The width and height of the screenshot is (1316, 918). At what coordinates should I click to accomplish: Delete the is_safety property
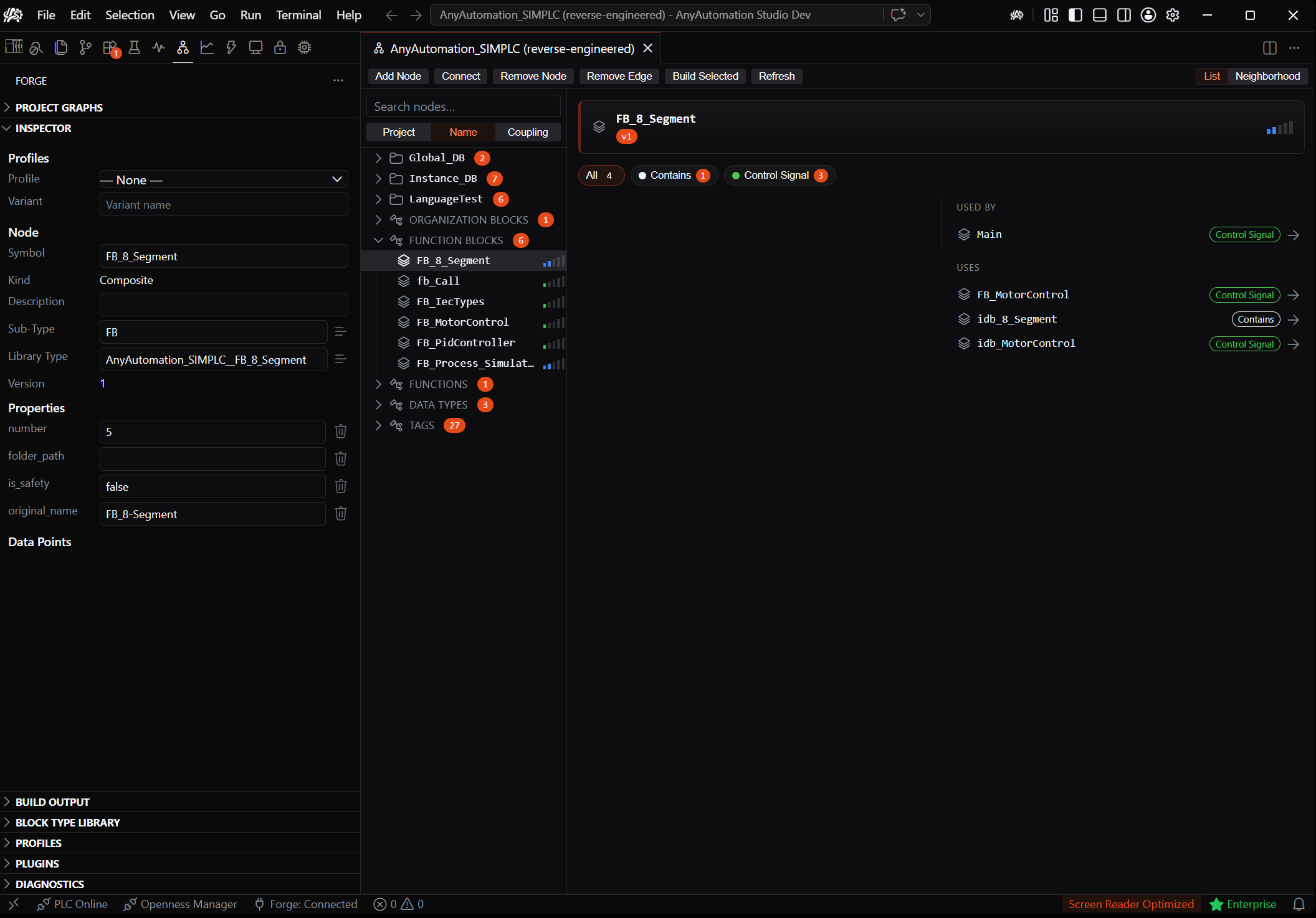tap(341, 486)
